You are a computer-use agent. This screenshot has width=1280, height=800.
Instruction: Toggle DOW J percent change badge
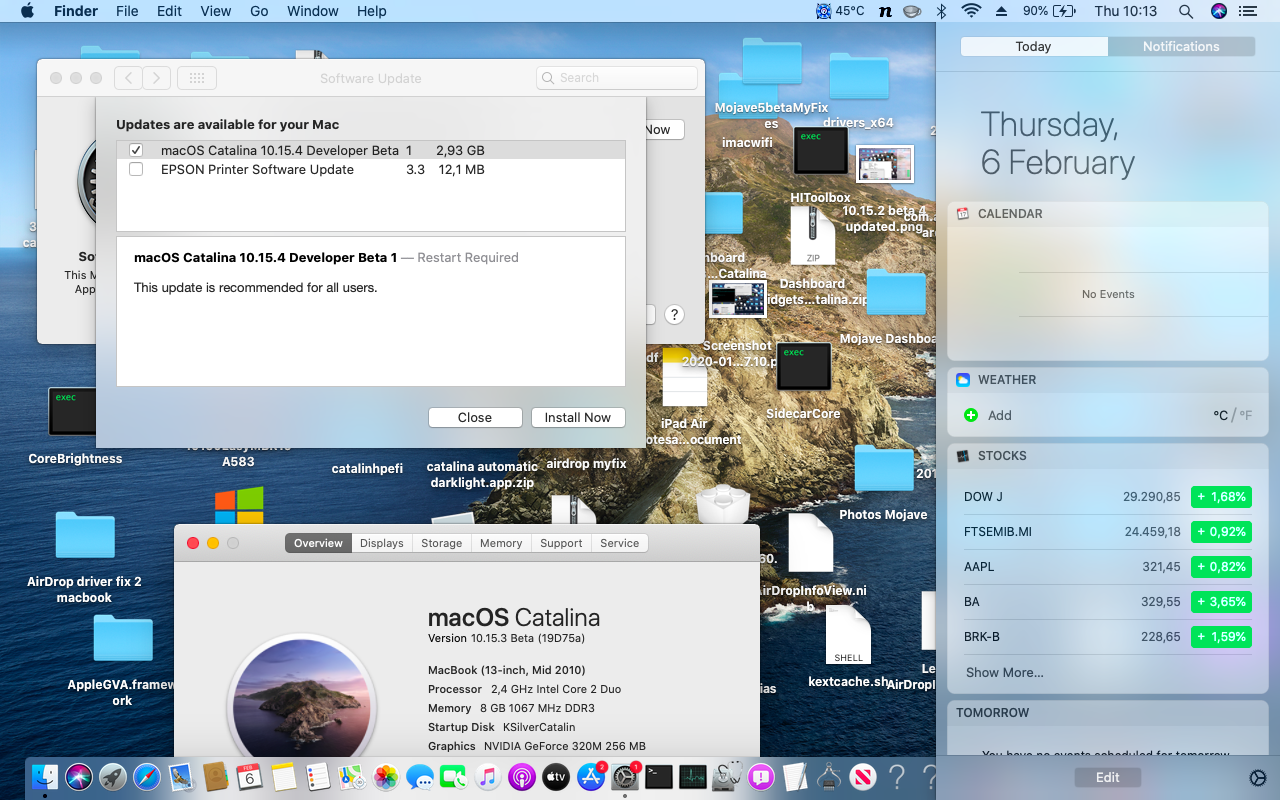coord(1221,497)
